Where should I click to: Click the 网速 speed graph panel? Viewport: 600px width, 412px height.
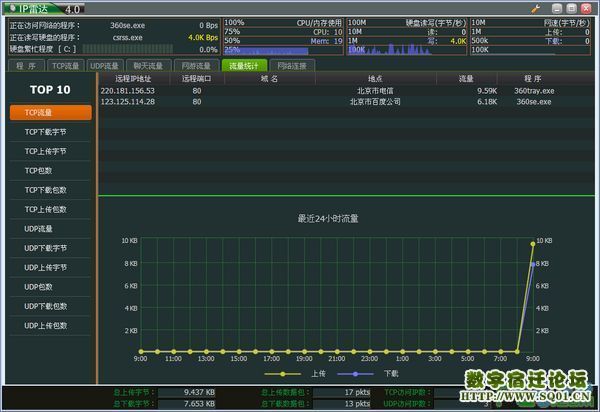530,37
